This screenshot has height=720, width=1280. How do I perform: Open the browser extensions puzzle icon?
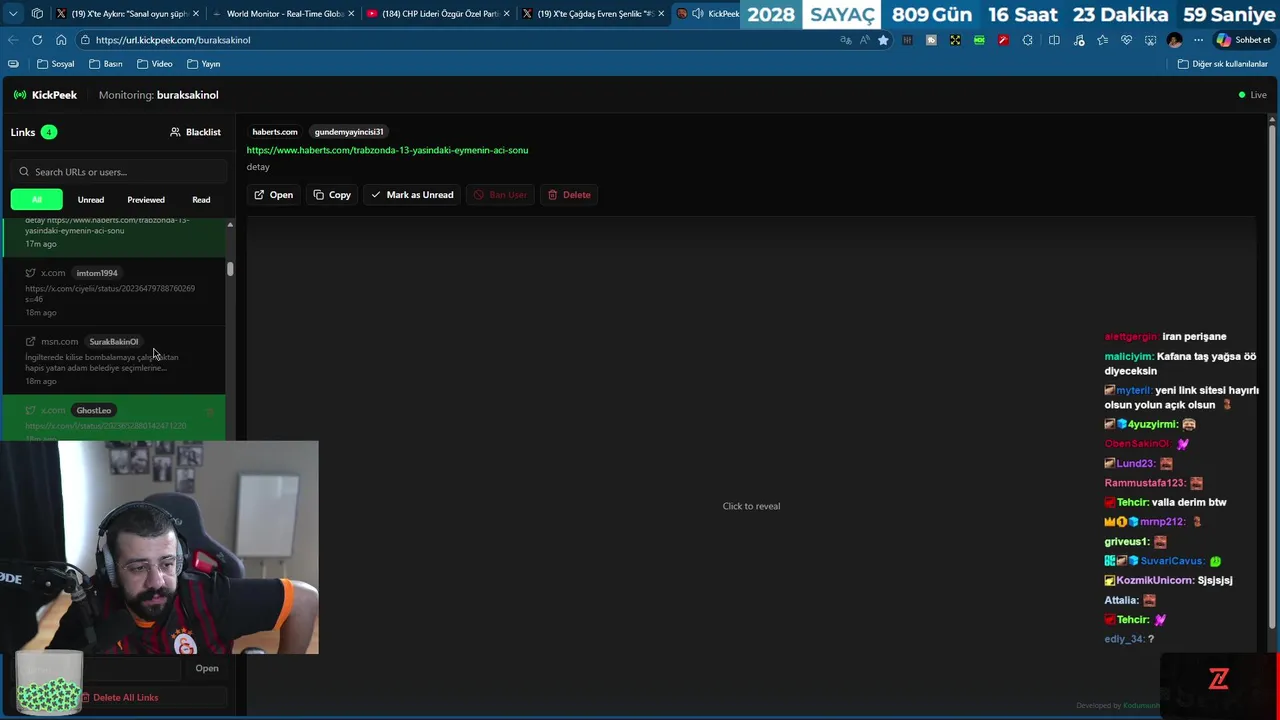tap(1028, 40)
